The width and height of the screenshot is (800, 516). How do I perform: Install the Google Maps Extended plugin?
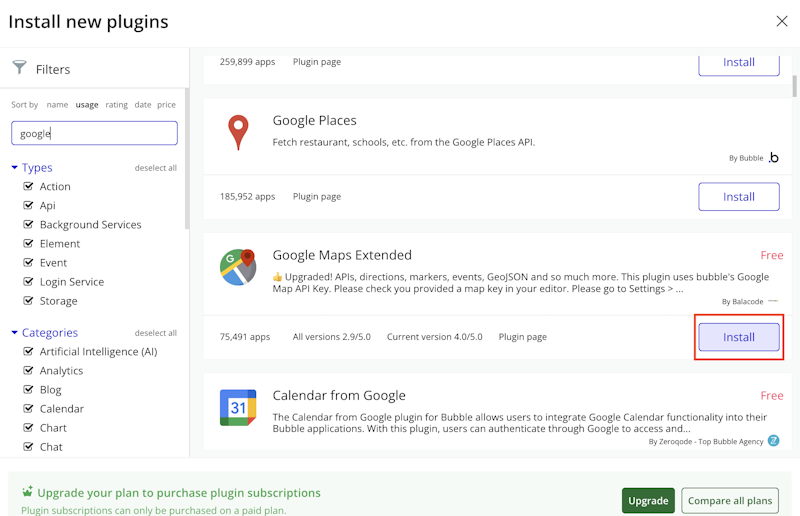[739, 337]
